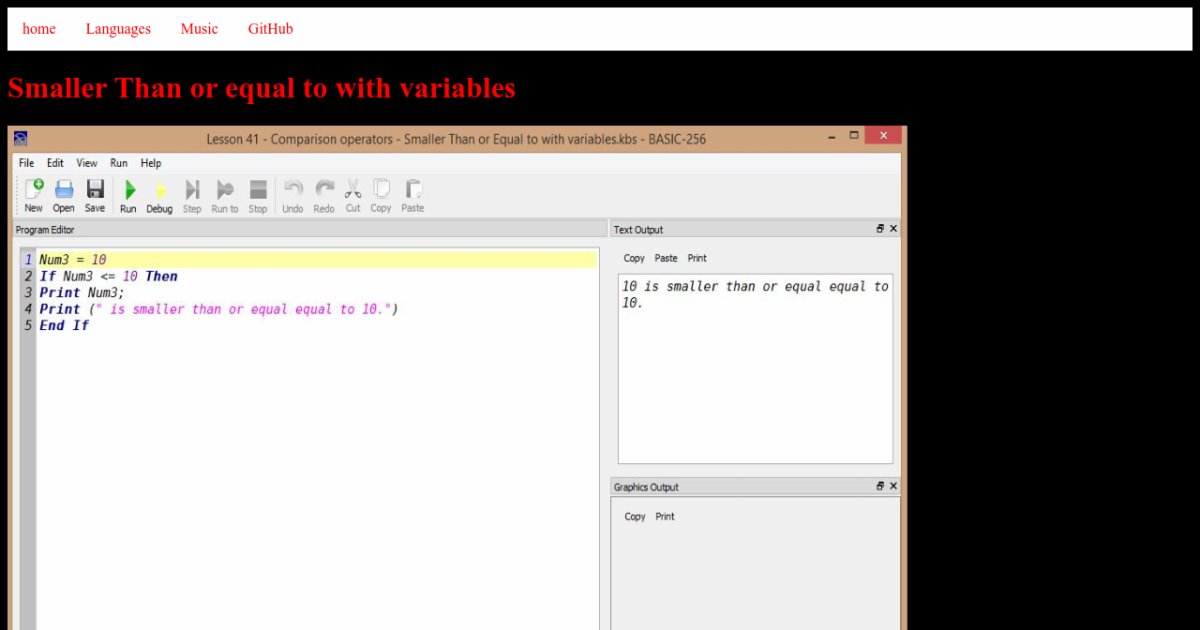Undock the Graphics Output panel
This screenshot has height=630, width=1200.
880,486
